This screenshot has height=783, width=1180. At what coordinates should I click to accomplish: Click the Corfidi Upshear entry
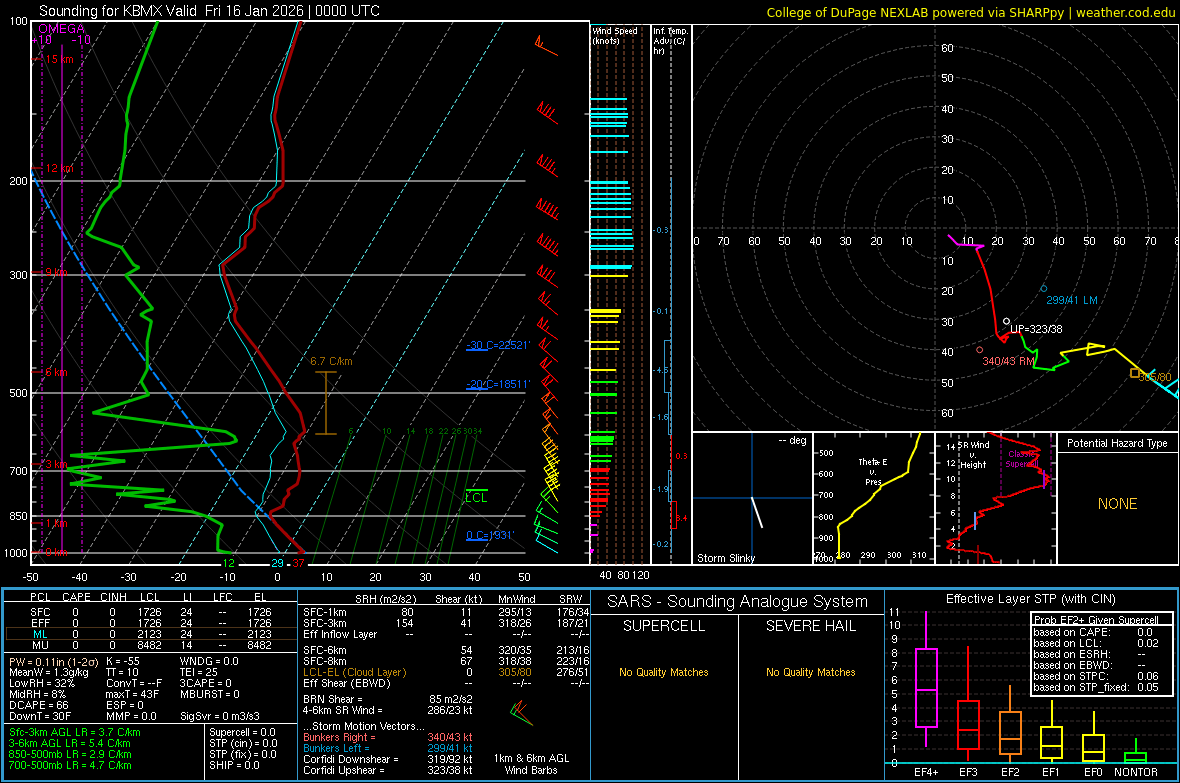click(388, 770)
